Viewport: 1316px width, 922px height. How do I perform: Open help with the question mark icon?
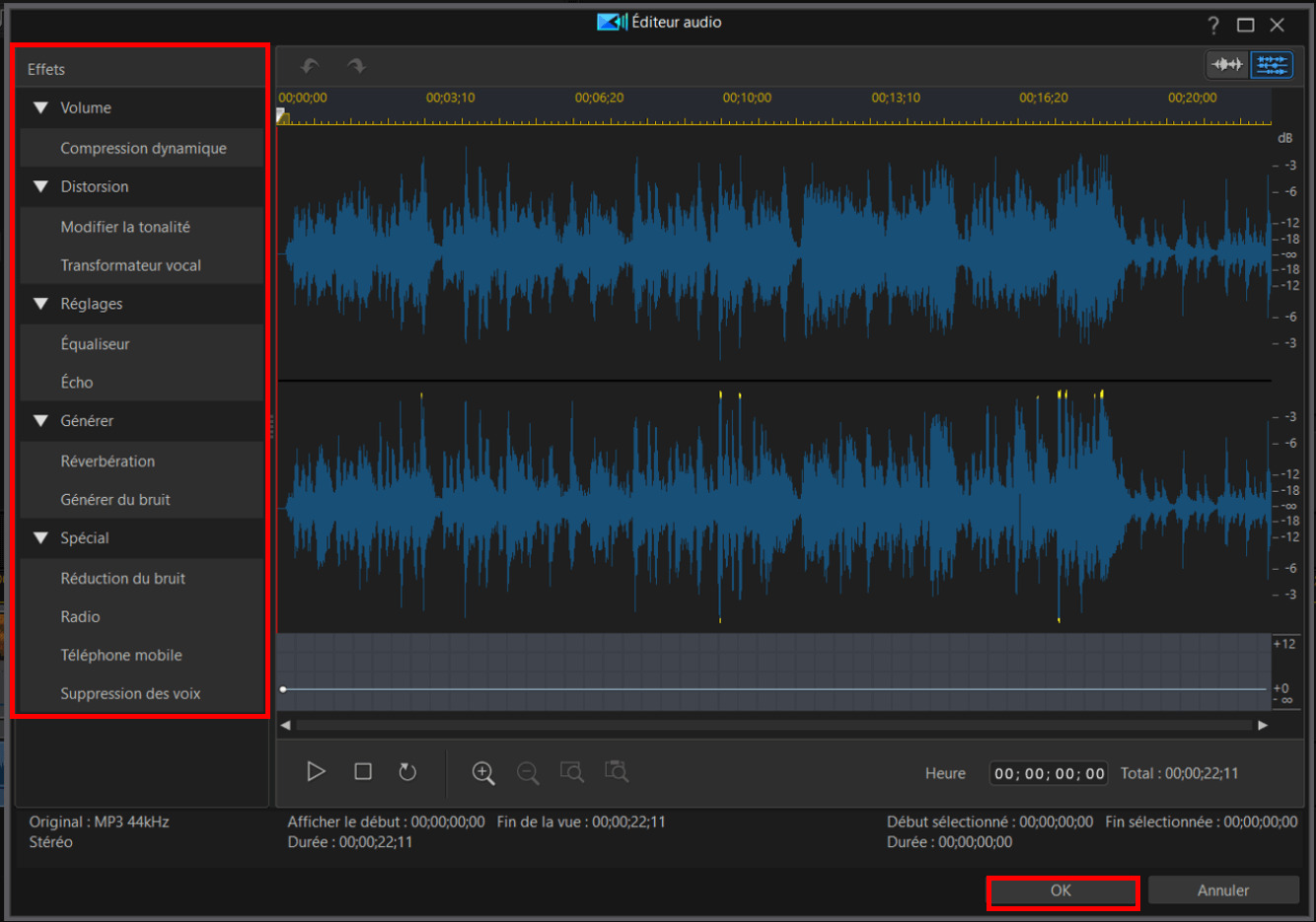(x=1213, y=25)
